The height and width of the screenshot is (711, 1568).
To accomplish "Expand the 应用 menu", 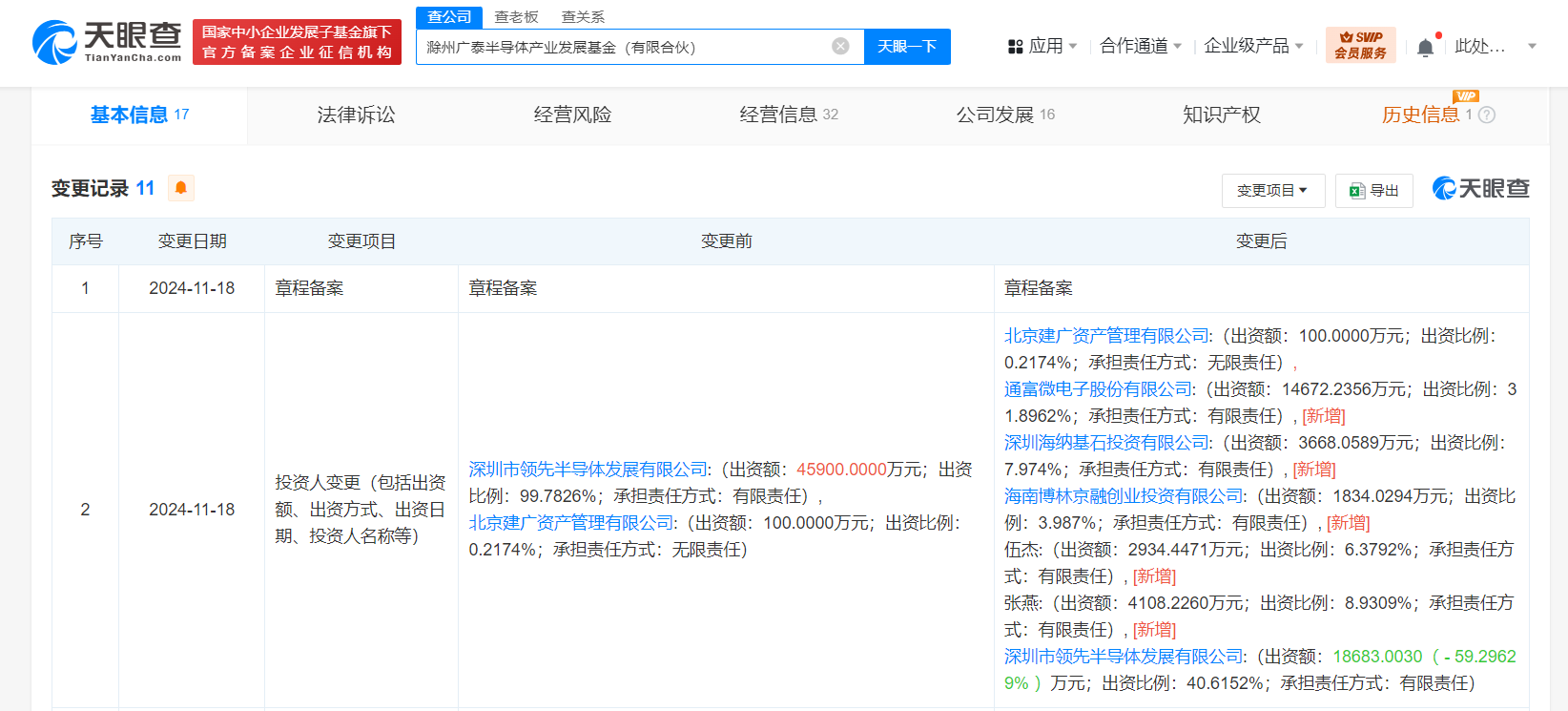I will coord(1042,46).
